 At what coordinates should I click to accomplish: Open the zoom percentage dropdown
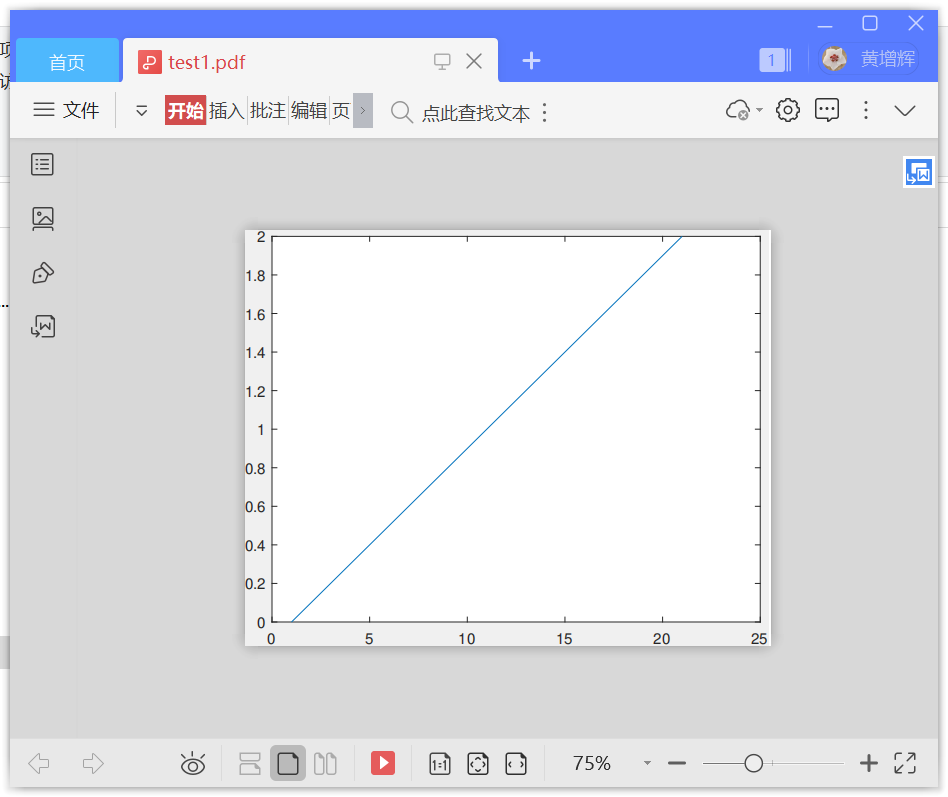coord(646,763)
